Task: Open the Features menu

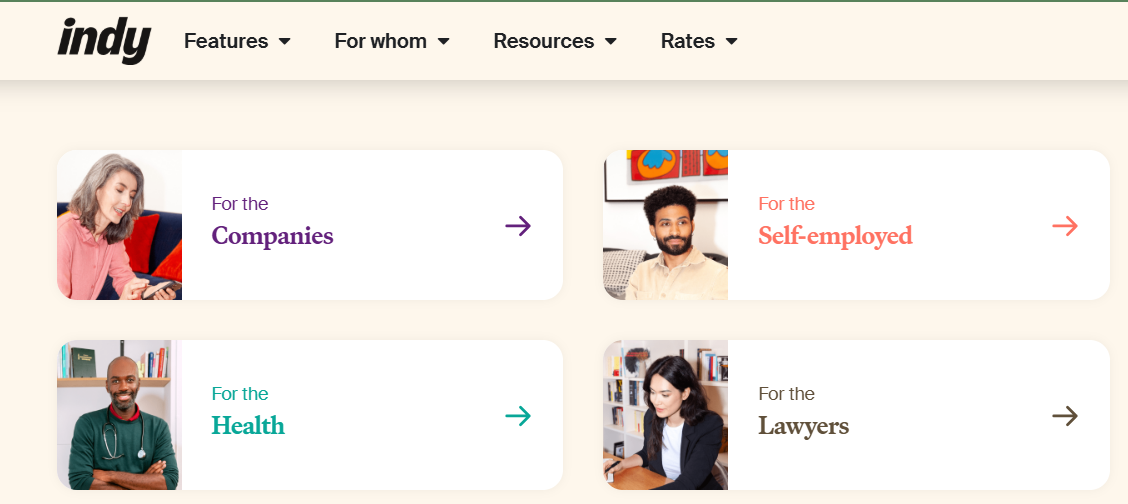Action: coord(226,41)
